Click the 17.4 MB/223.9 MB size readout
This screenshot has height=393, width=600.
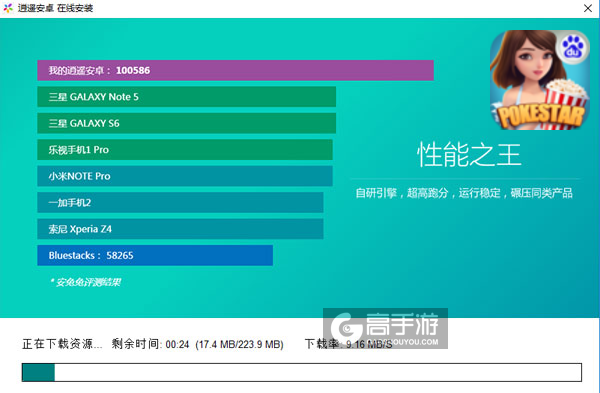240,344
